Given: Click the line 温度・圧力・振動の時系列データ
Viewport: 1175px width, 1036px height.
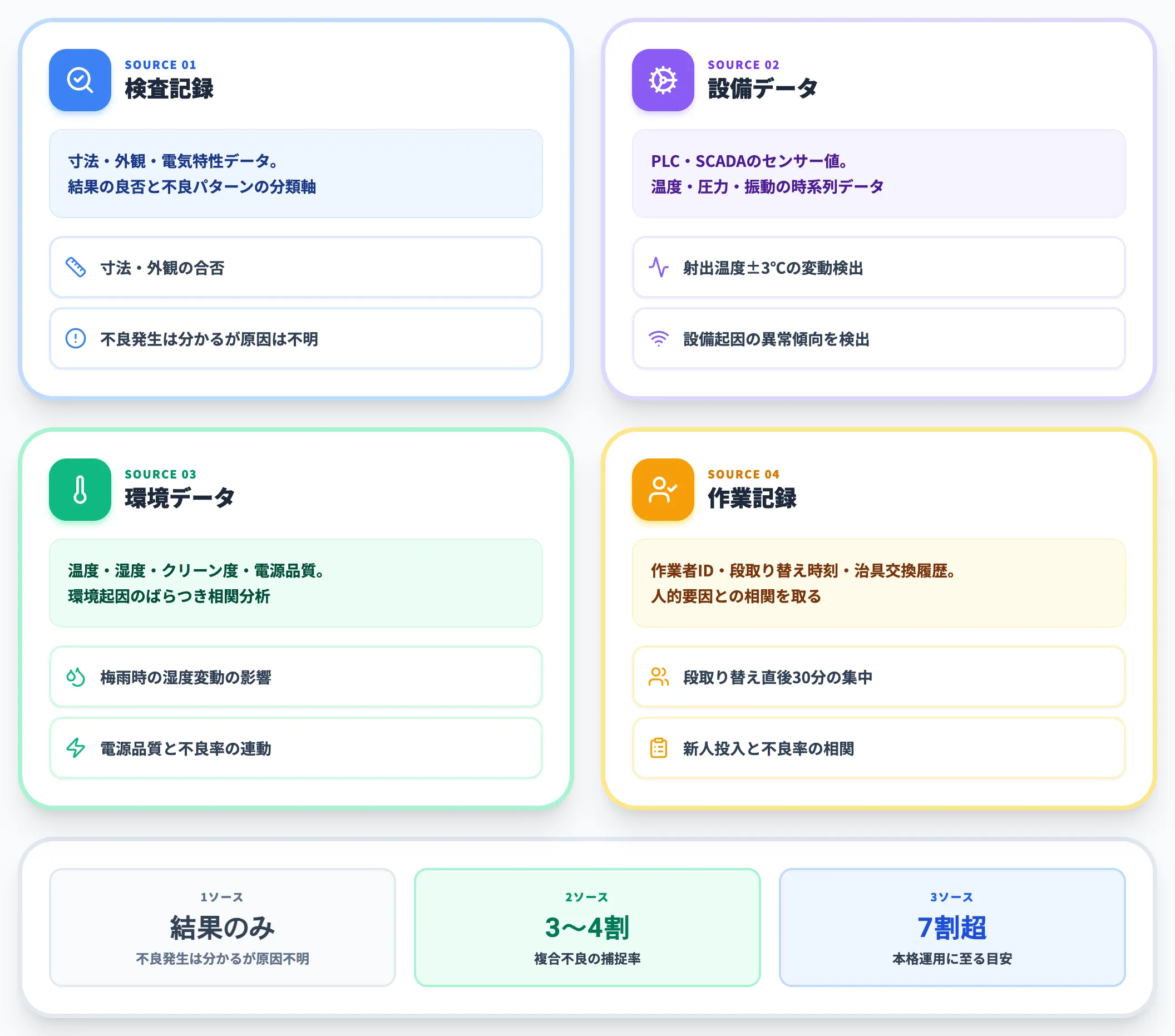Looking at the screenshot, I should [x=767, y=187].
